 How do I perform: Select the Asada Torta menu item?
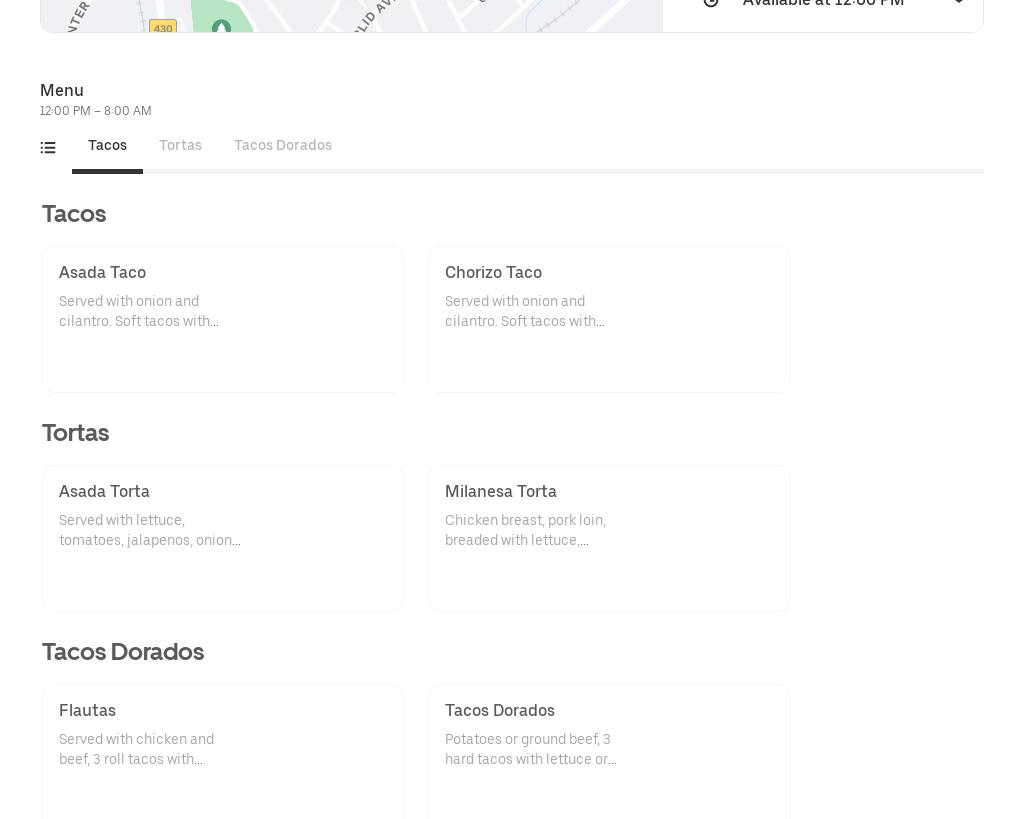[222, 538]
